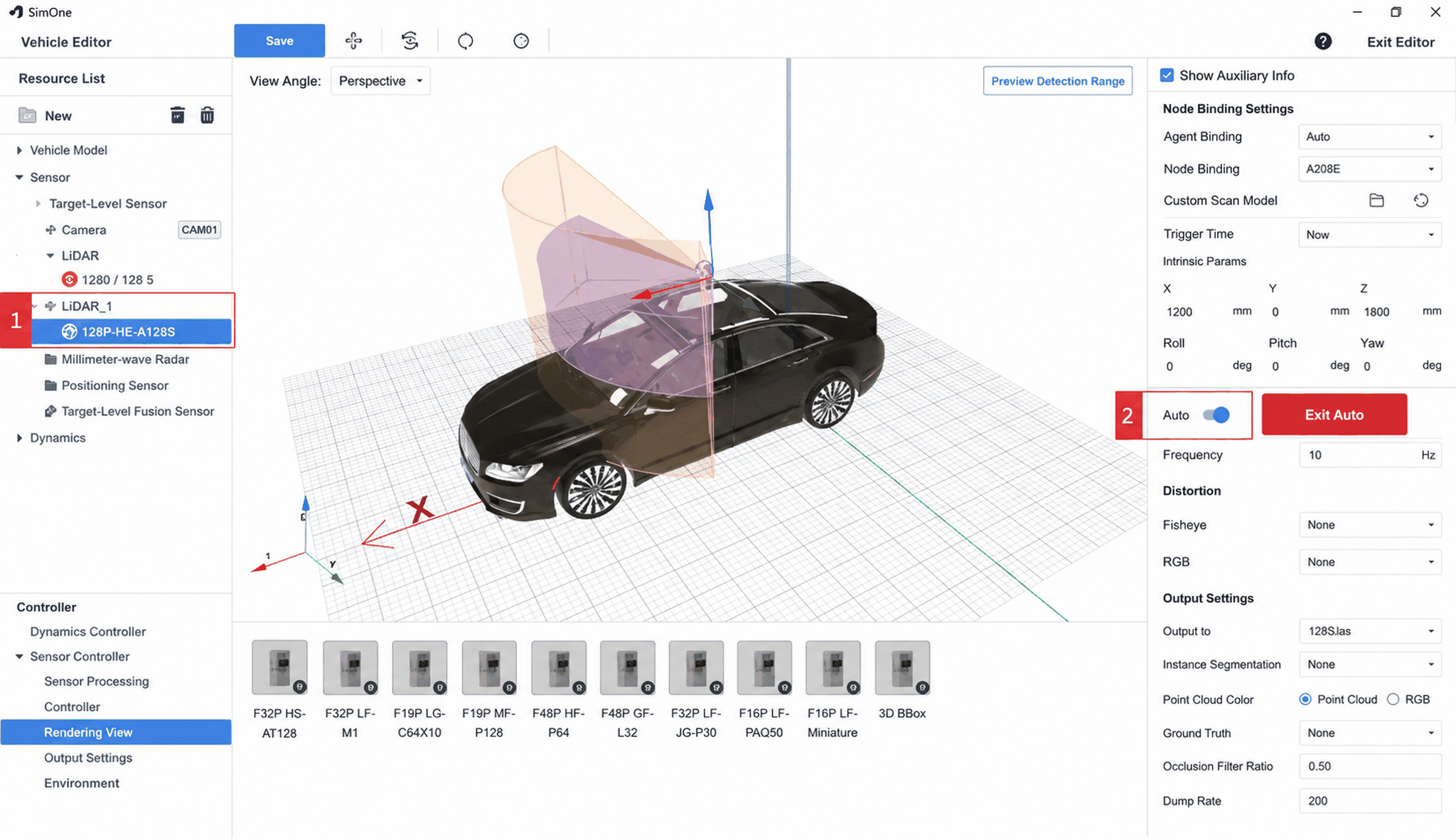
Task: Select the Point Cloud radio button
Action: point(1305,699)
